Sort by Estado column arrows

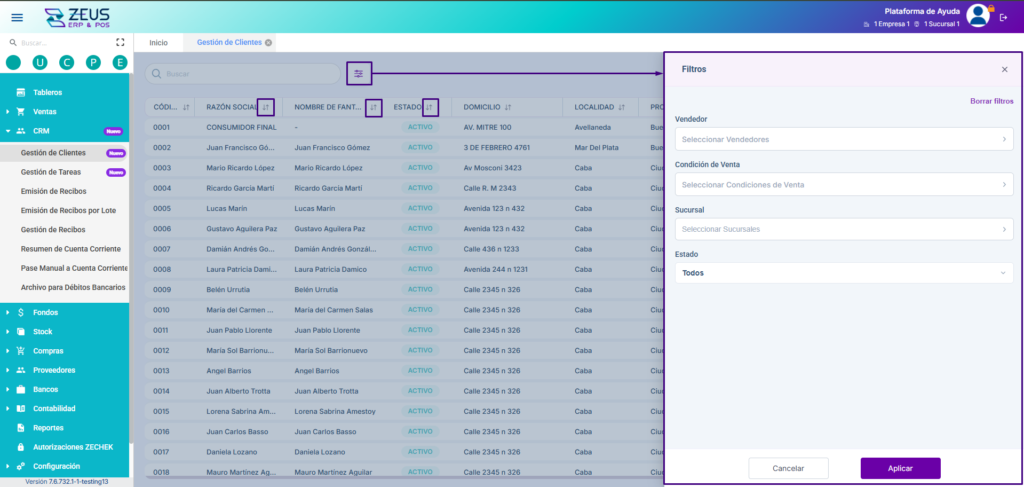[430, 107]
